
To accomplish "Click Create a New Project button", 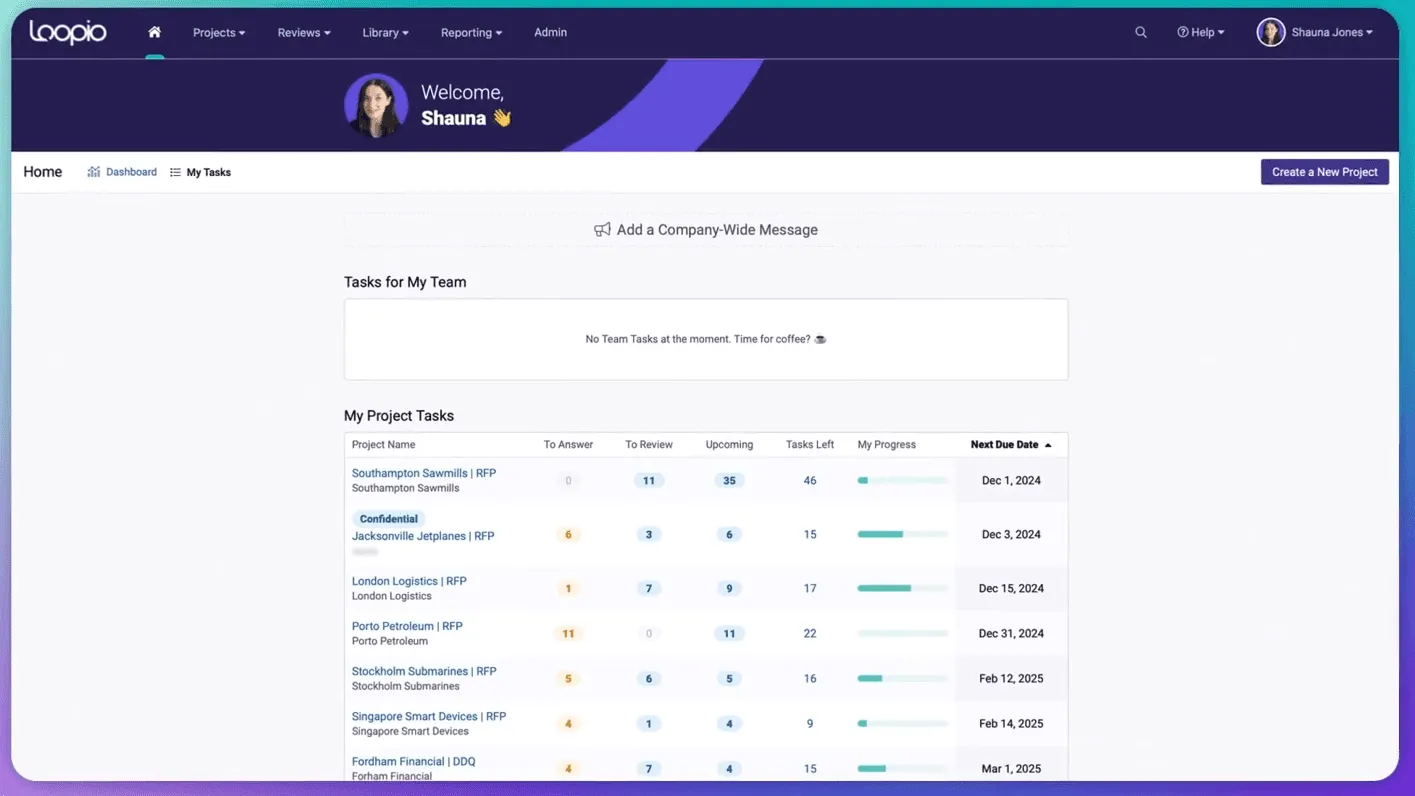I will coord(1324,172).
